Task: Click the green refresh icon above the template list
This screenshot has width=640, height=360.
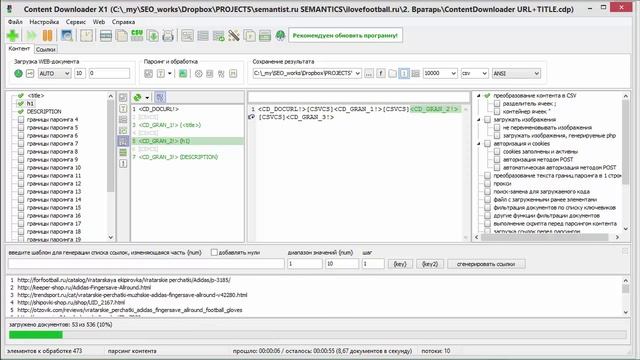Action: point(138,97)
